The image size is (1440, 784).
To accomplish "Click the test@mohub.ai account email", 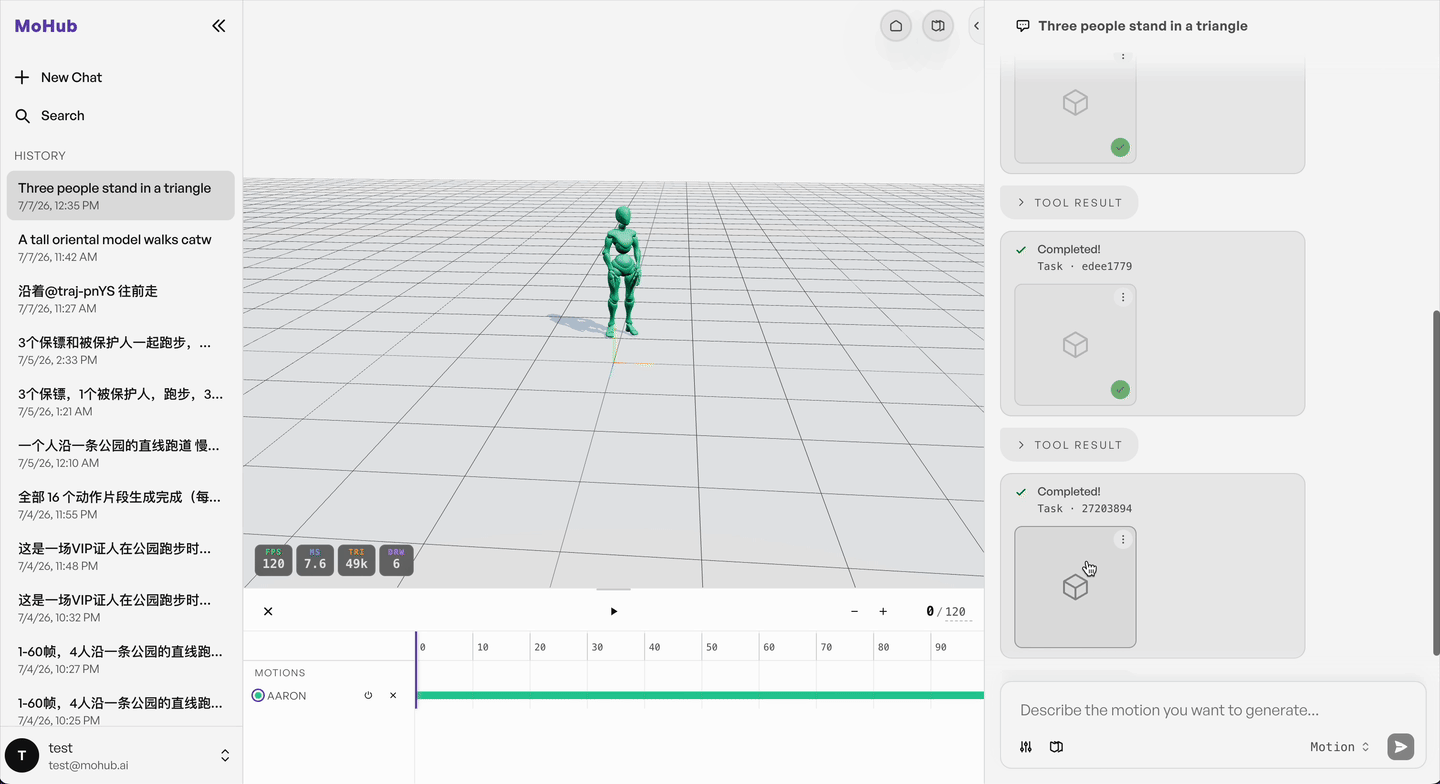I will [x=88, y=765].
